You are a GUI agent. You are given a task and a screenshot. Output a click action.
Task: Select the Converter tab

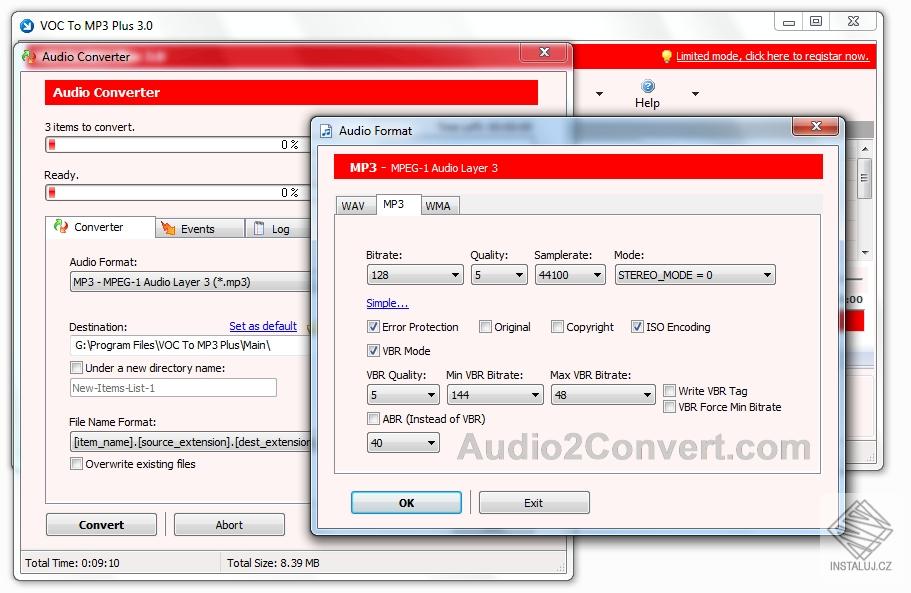tap(100, 227)
